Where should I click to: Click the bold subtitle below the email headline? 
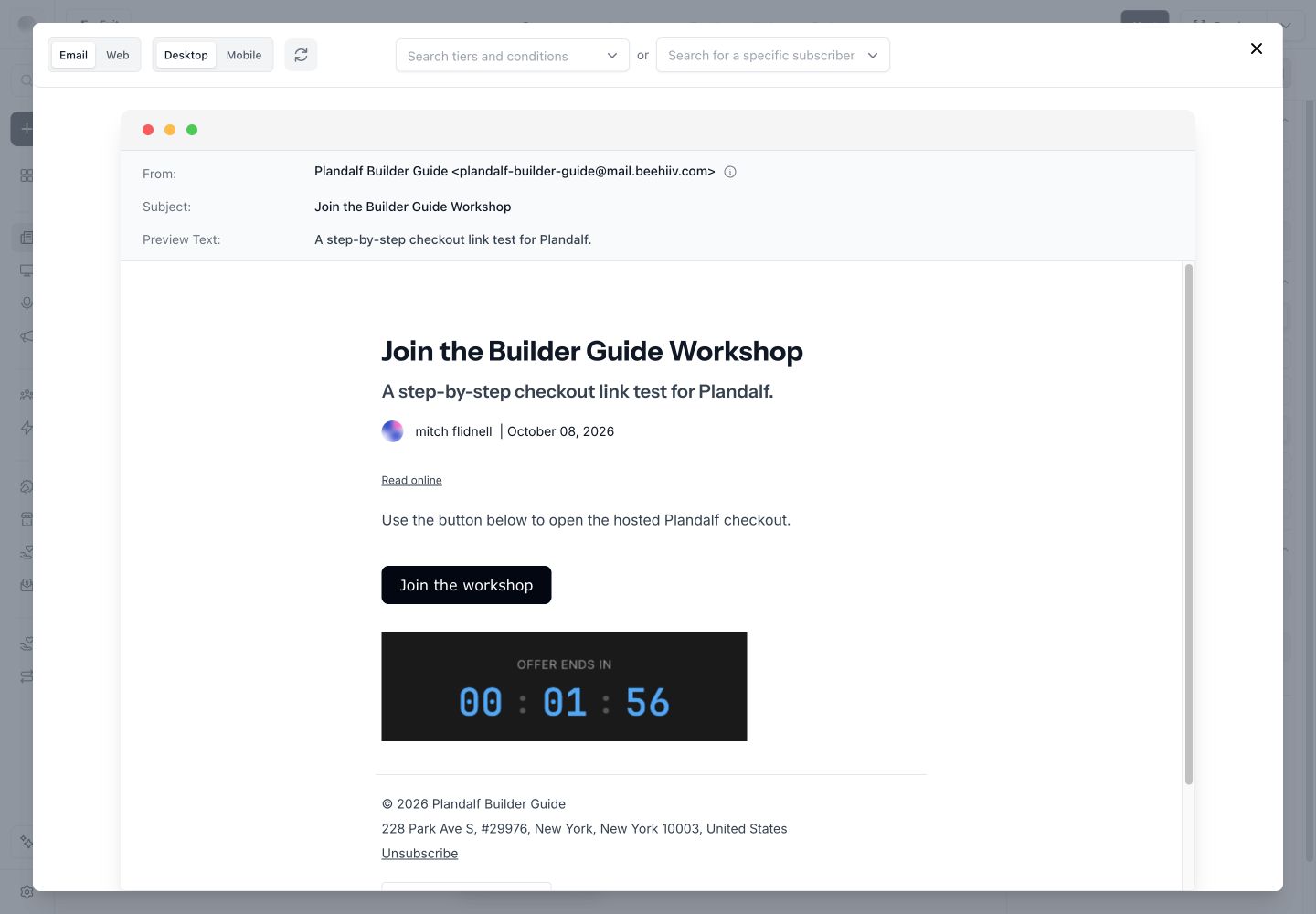click(578, 391)
